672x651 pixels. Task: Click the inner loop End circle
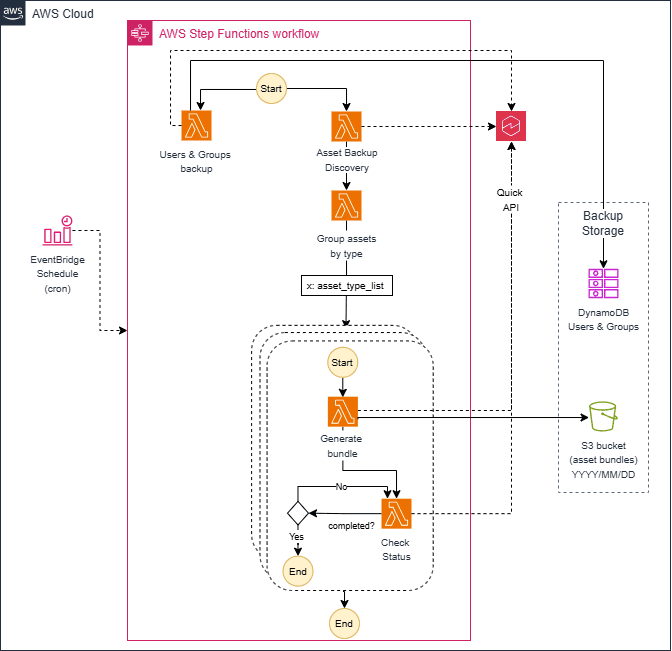tap(298, 571)
